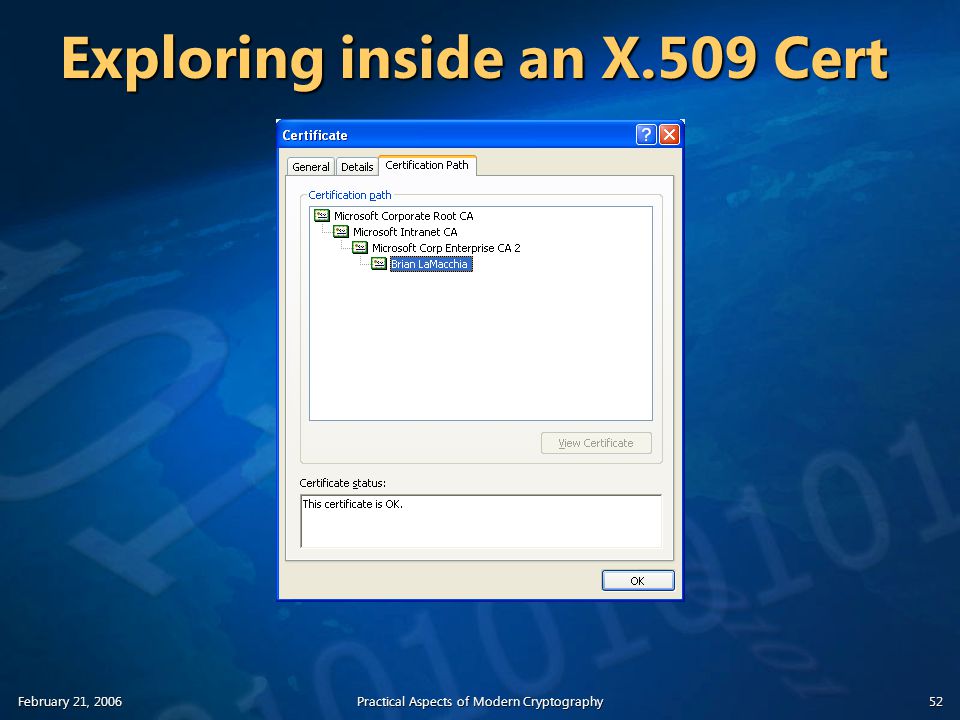This screenshot has height=720, width=960.
Task: Click the 'Certification path' group label
Action: (350, 195)
